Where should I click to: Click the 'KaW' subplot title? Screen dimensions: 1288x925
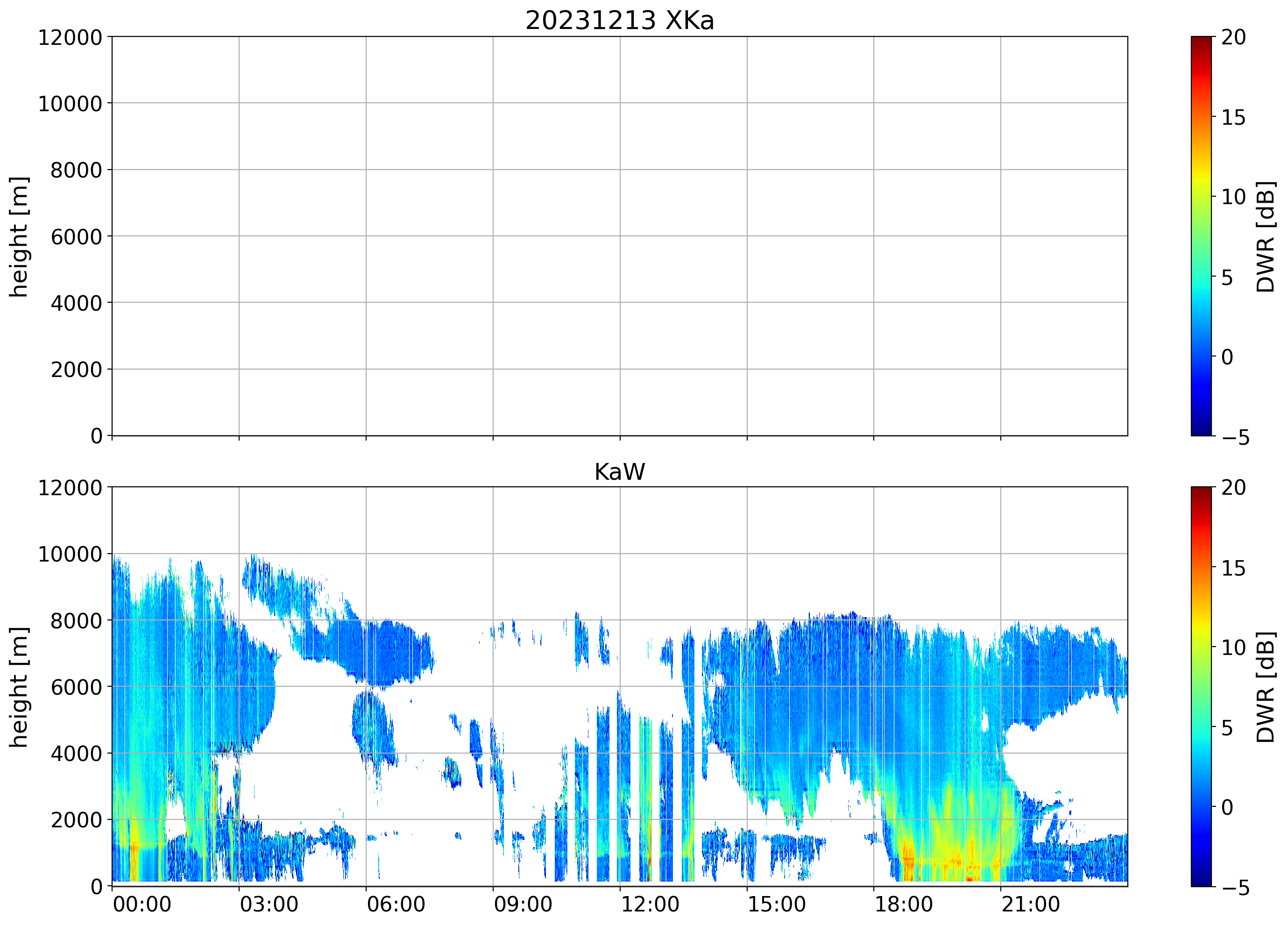pos(619,471)
